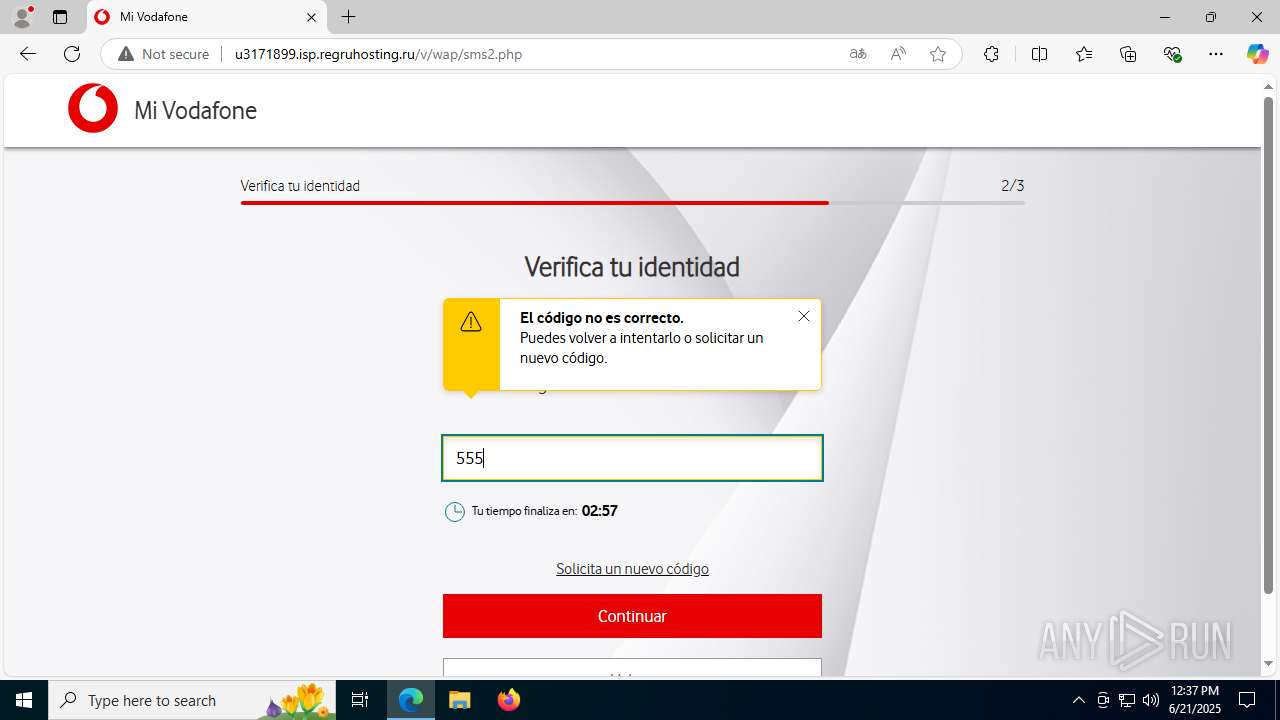1280x720 pixels.
Task: Click the Solicita un nuevo código link
Action: click(632, 569)
